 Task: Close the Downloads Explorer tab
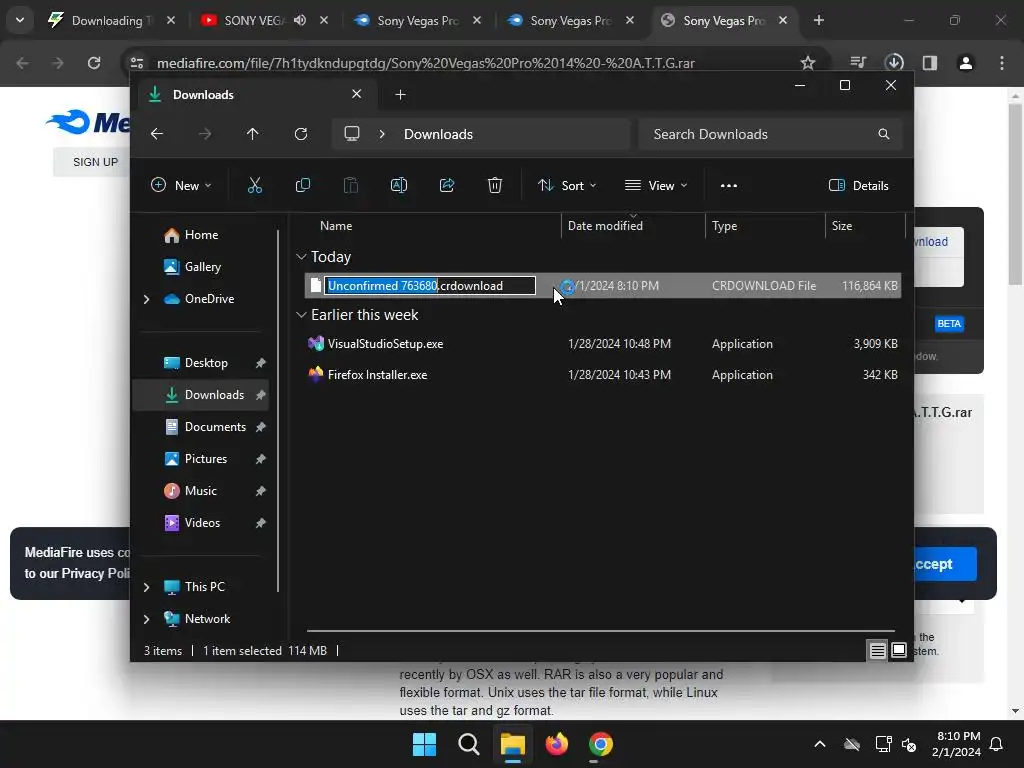357,94
